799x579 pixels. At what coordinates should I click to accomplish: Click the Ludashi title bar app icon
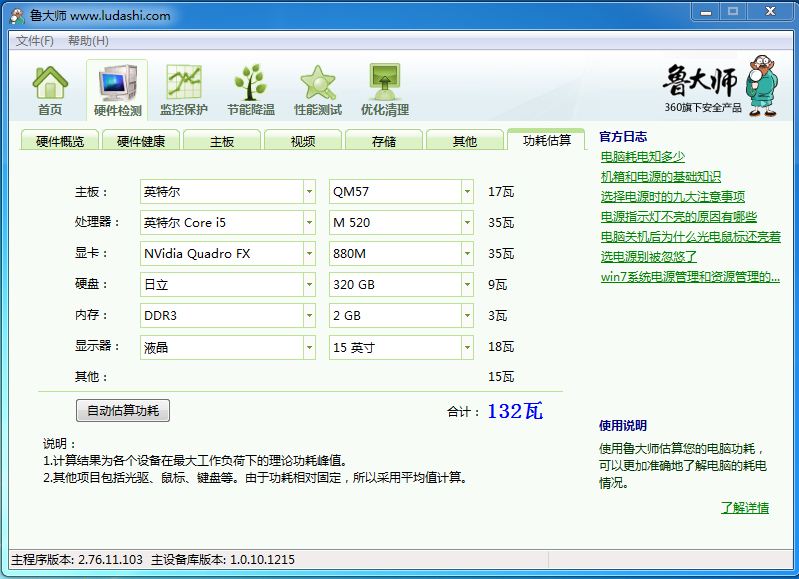[18, 16]
